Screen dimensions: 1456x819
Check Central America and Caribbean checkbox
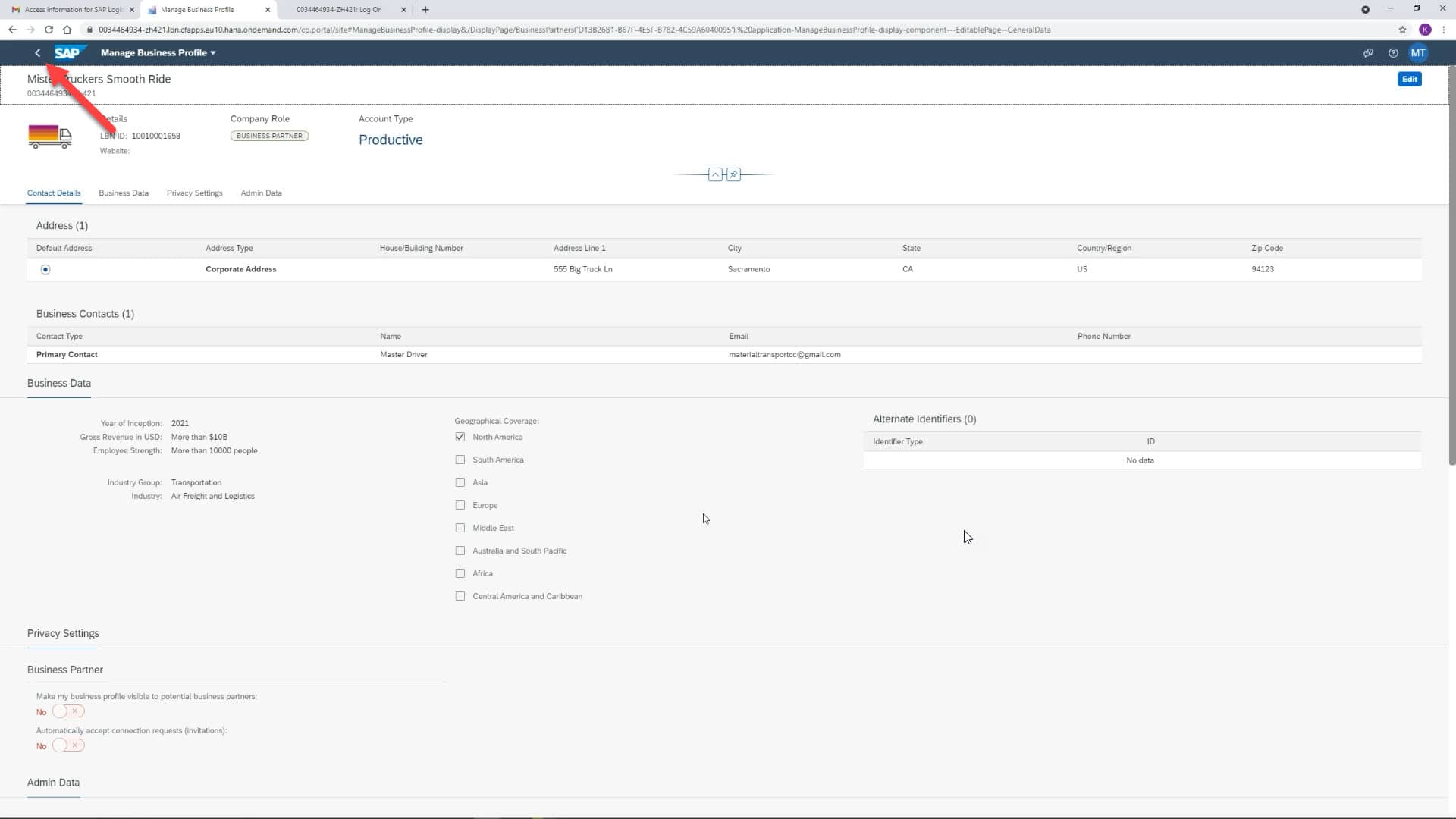click(x=460, y=597)
